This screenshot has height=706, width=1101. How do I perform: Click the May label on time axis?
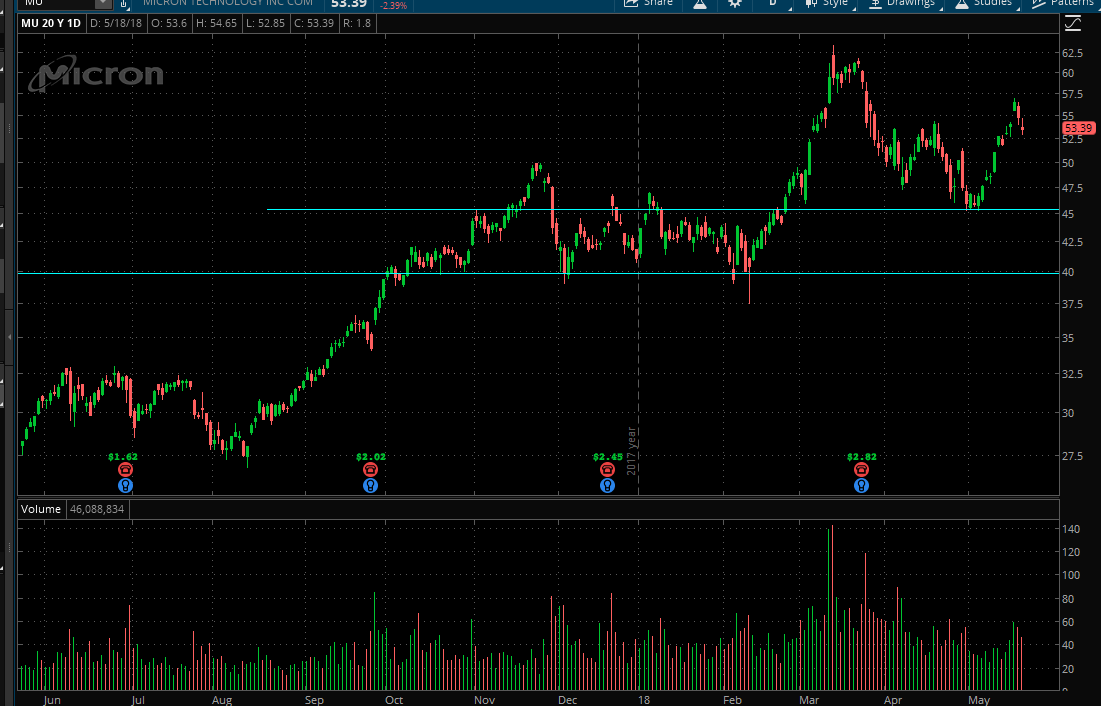[x=979, y=700]
